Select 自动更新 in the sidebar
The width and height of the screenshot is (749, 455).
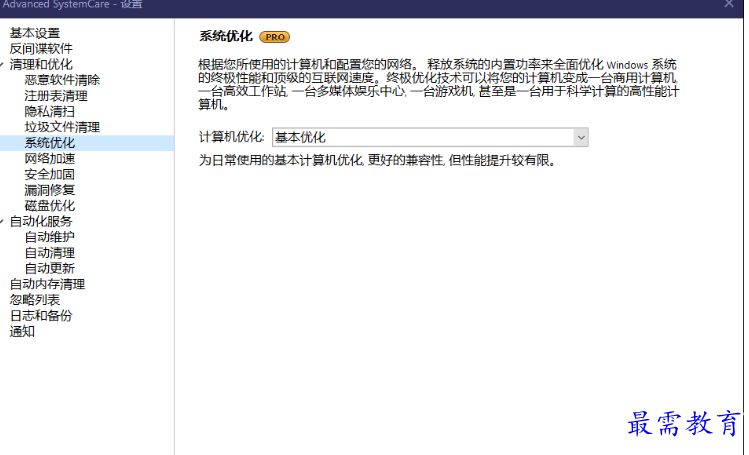click(50, 268)
